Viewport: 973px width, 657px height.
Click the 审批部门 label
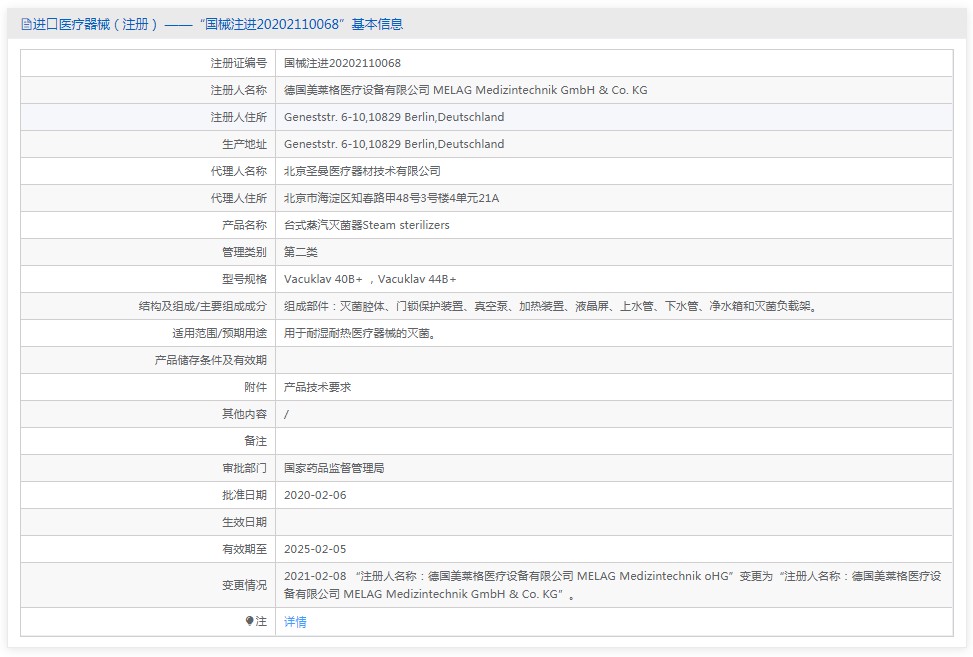(244, 468)
